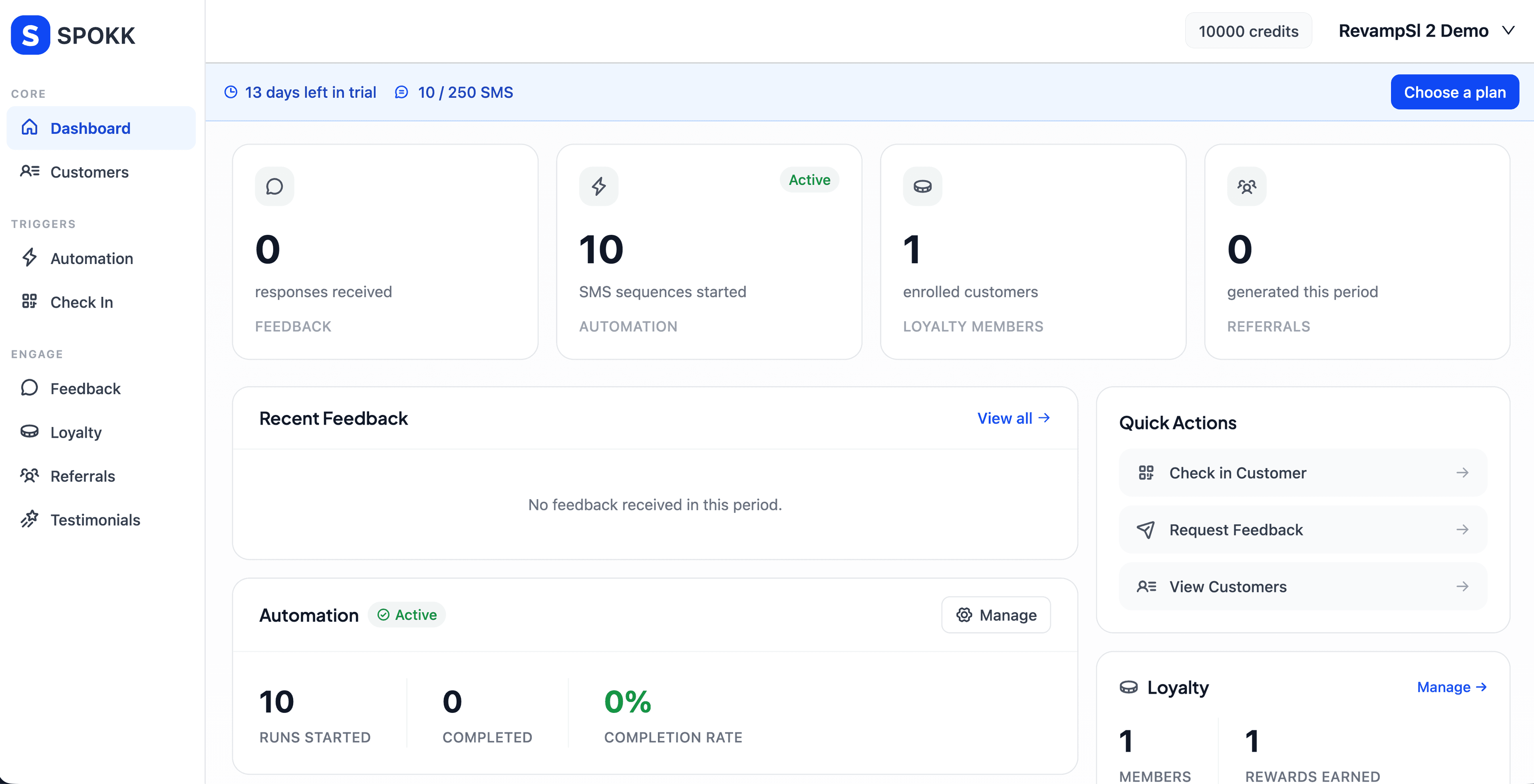This screenshot has width=1534, height=784.
Task: Click the clock icon next to trial notice
Action: (232, 92)
